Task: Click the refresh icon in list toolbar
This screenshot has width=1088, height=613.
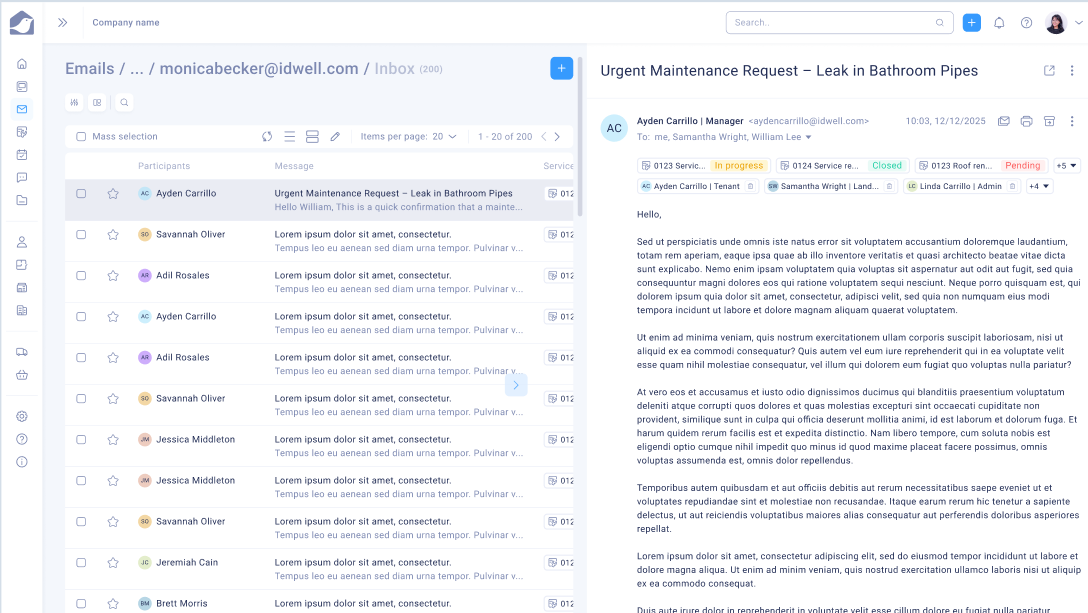Action: click(x=267, y=136)
